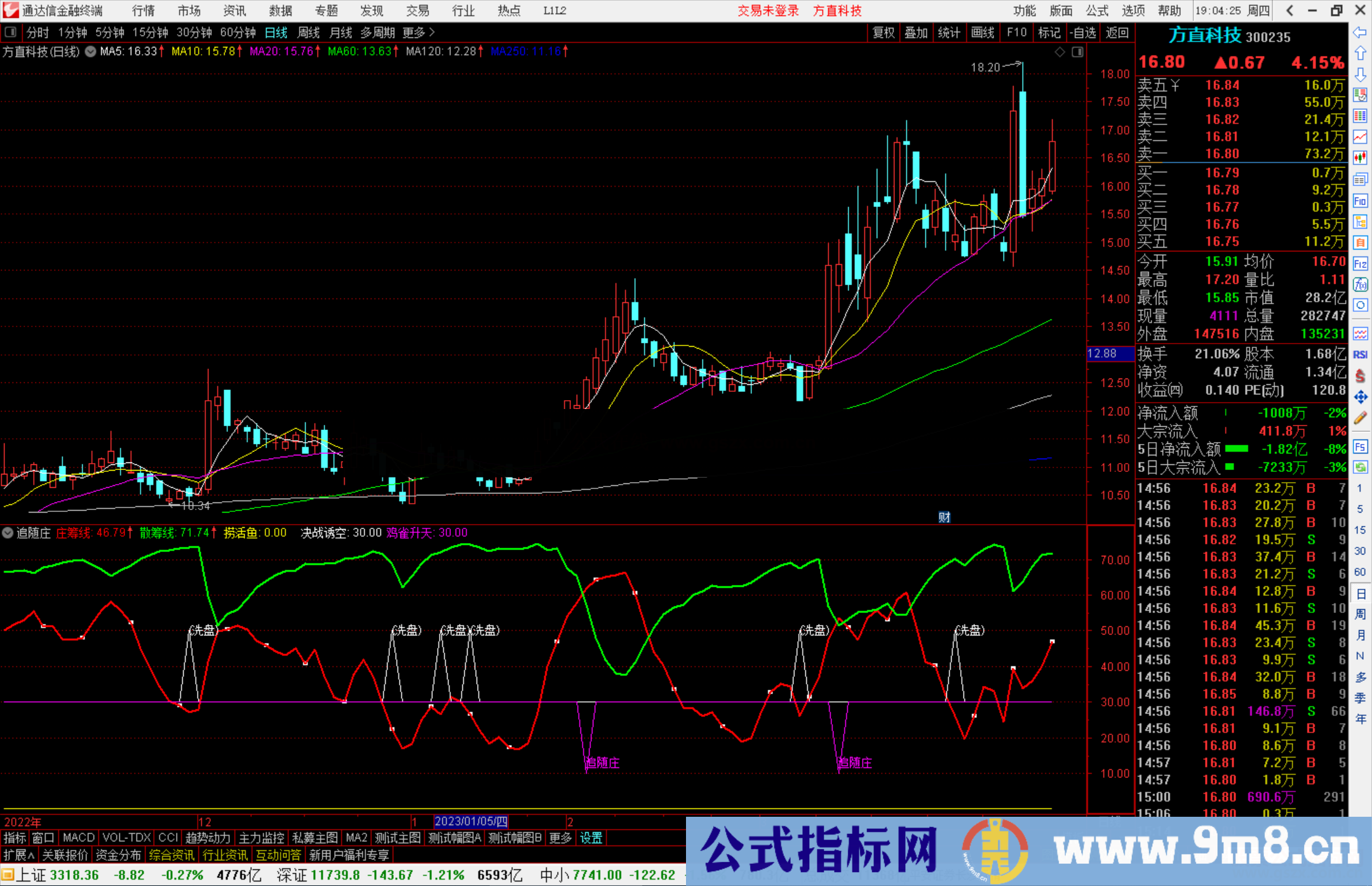Image resolution: width=1372 pixels, height=886 pixels.
Task: Click the up-arrow icon atop the right sidebar
Action: tap(1360, 52)
